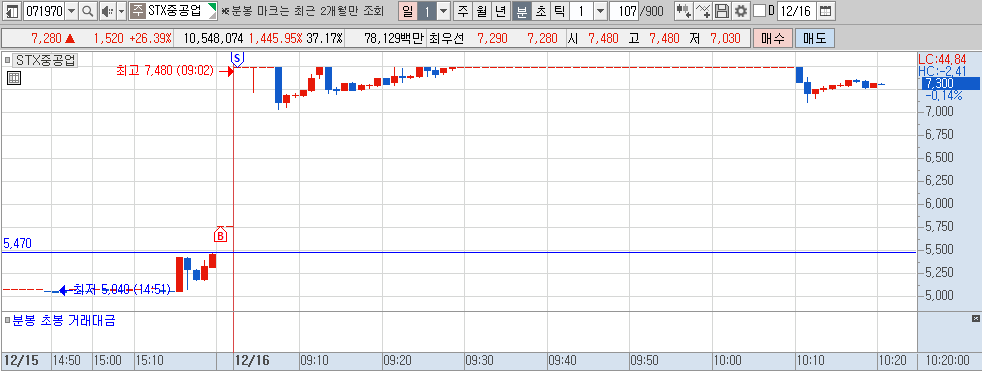Click the 5,470 horizontal line label
Viewport: 982px width, 371px height.
(18, 243)
